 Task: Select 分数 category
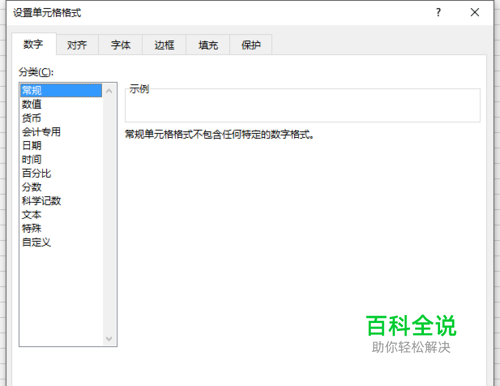(x=61, y=187)
